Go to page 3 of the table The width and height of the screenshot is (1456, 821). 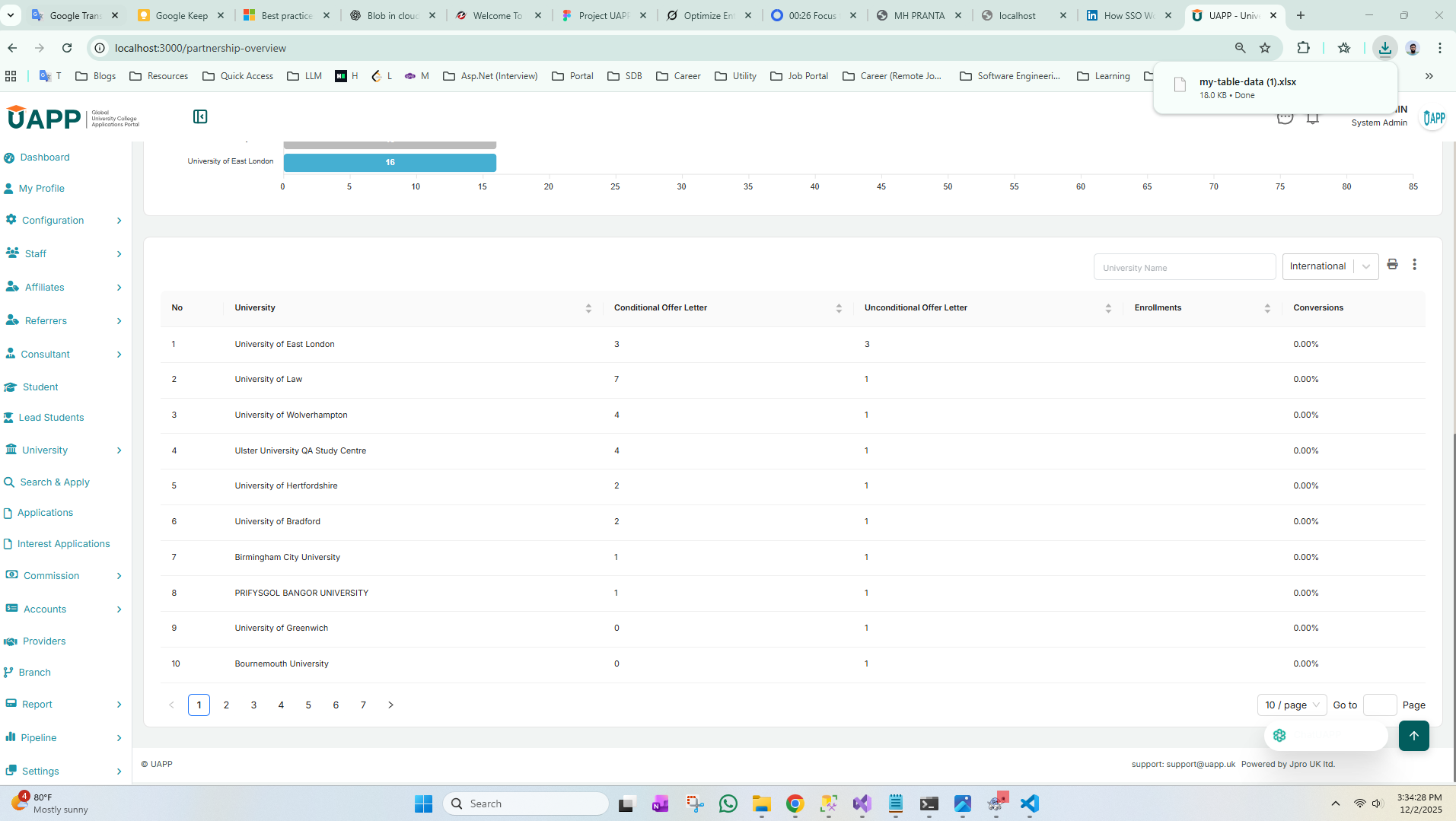pyautogui.click(x=253, y=705)
